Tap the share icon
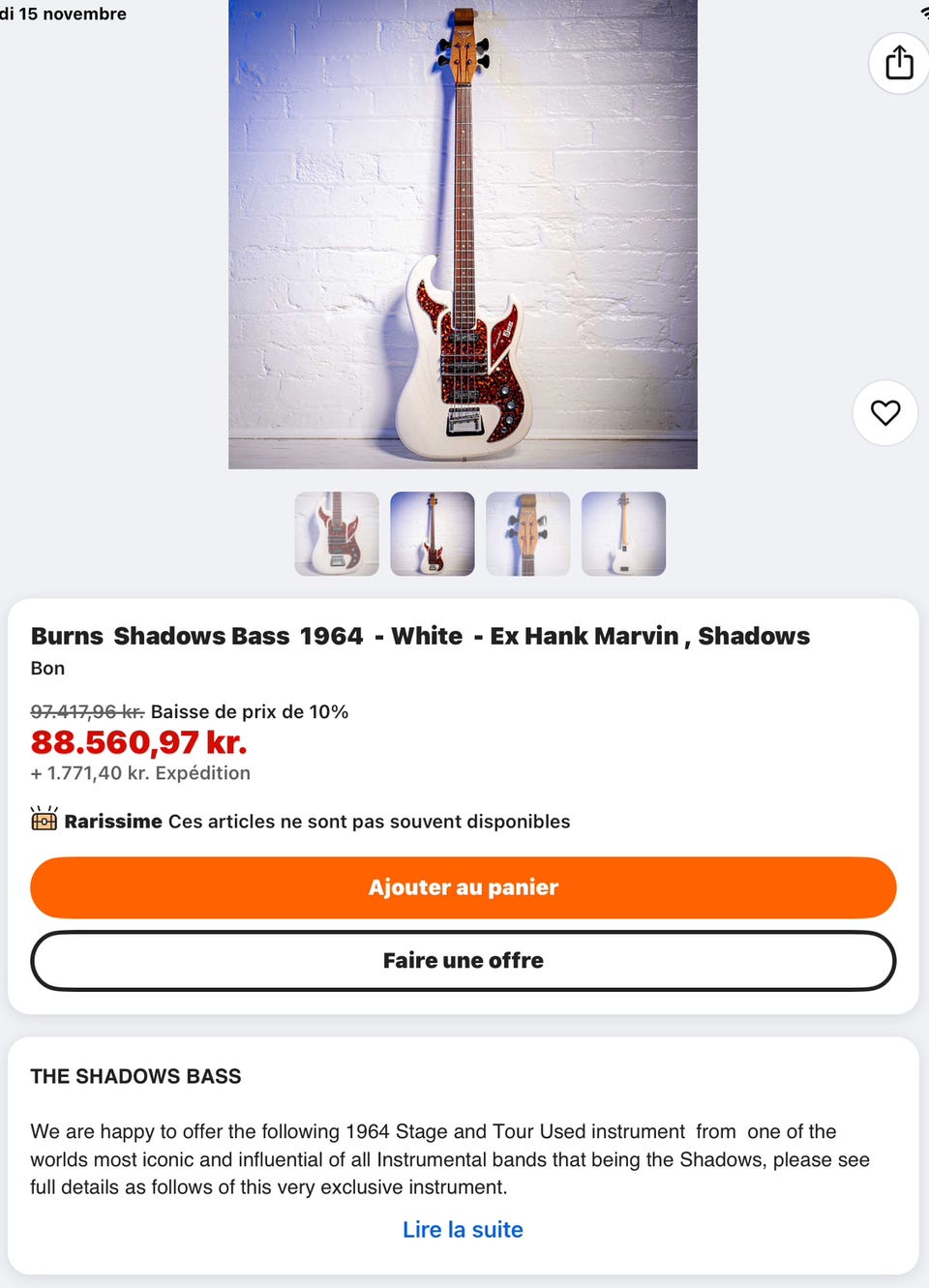Image resolution: width=929 pixels, height=1288 pixels. pos(899,62)
